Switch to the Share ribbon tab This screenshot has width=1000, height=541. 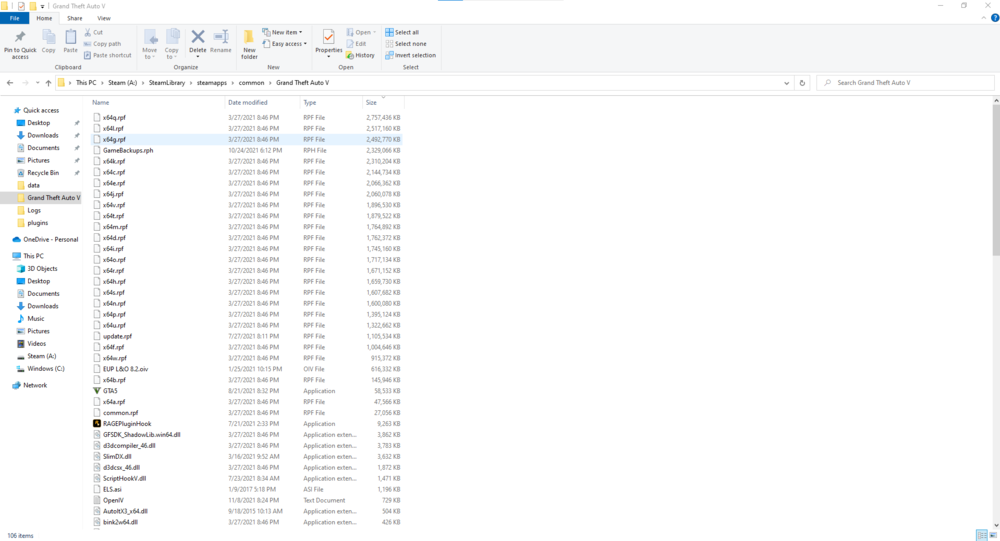pos(75,19)
